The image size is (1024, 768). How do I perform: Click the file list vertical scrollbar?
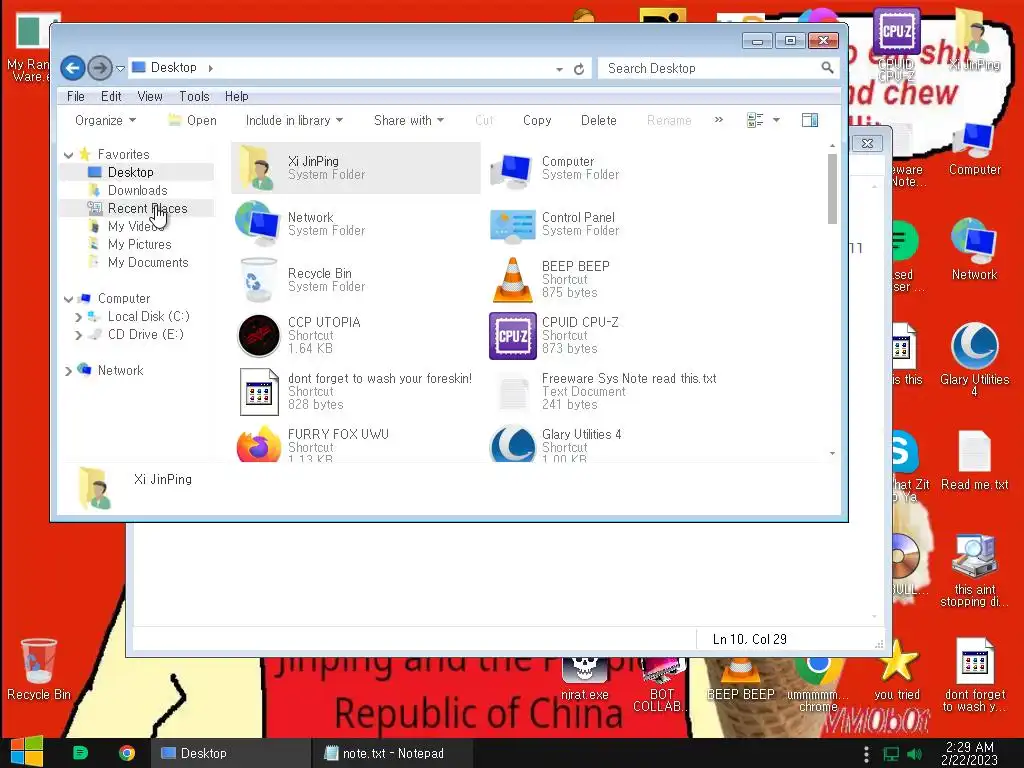(832, 189)
